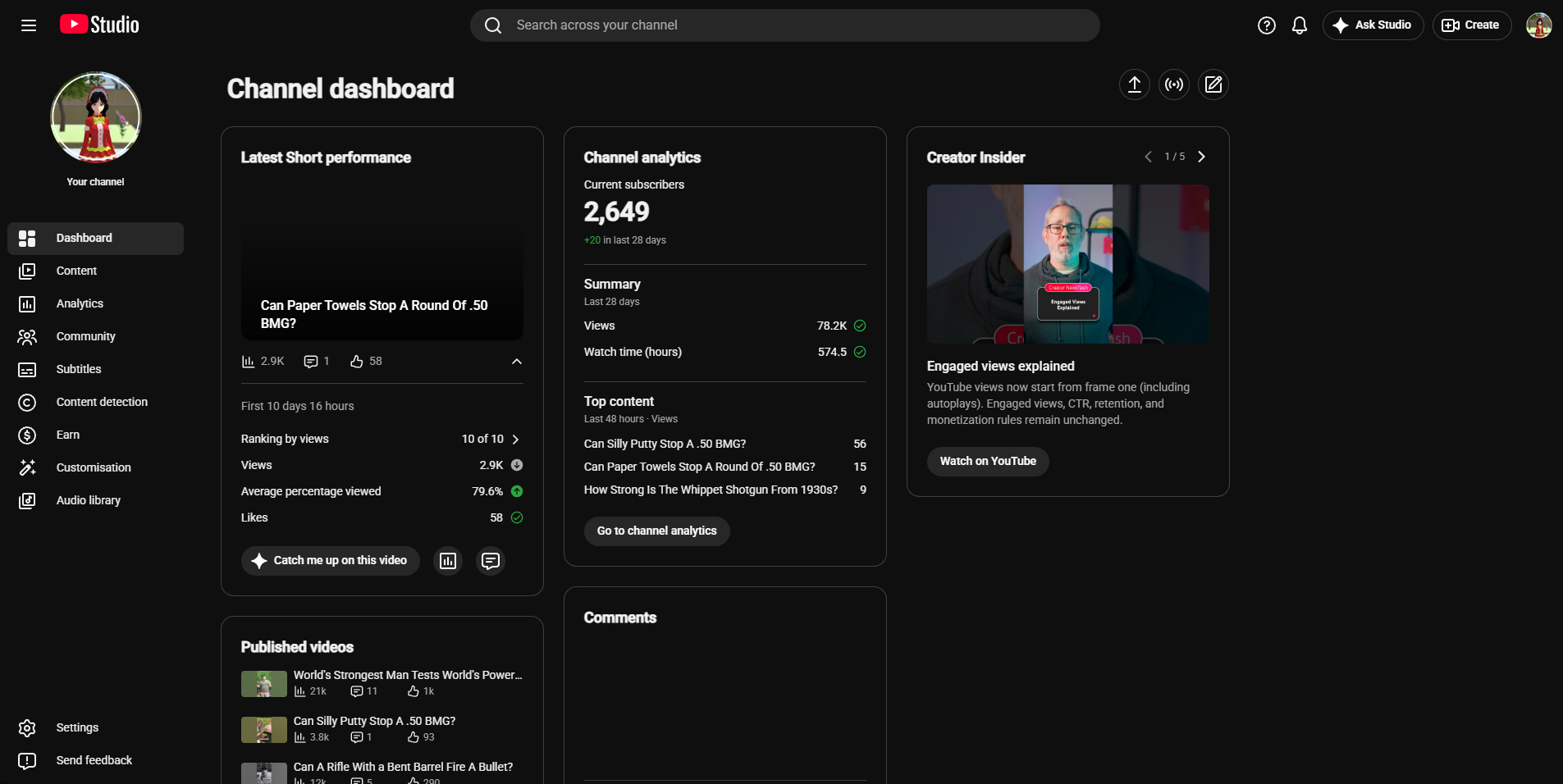Open the notifications bell

[1300, 25]
